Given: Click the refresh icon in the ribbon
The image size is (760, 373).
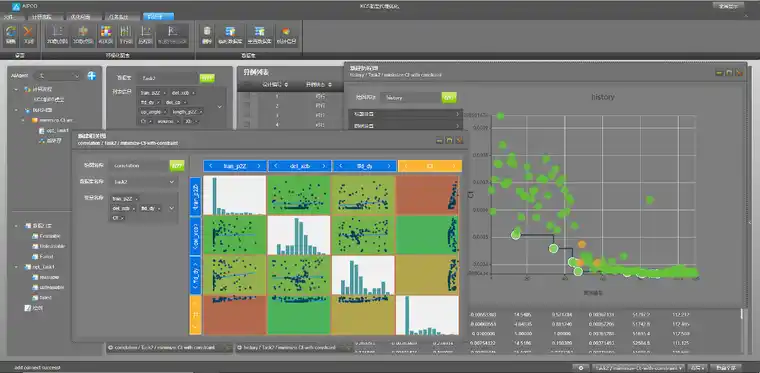Looking at the screenshot, I should pos(10,35).
